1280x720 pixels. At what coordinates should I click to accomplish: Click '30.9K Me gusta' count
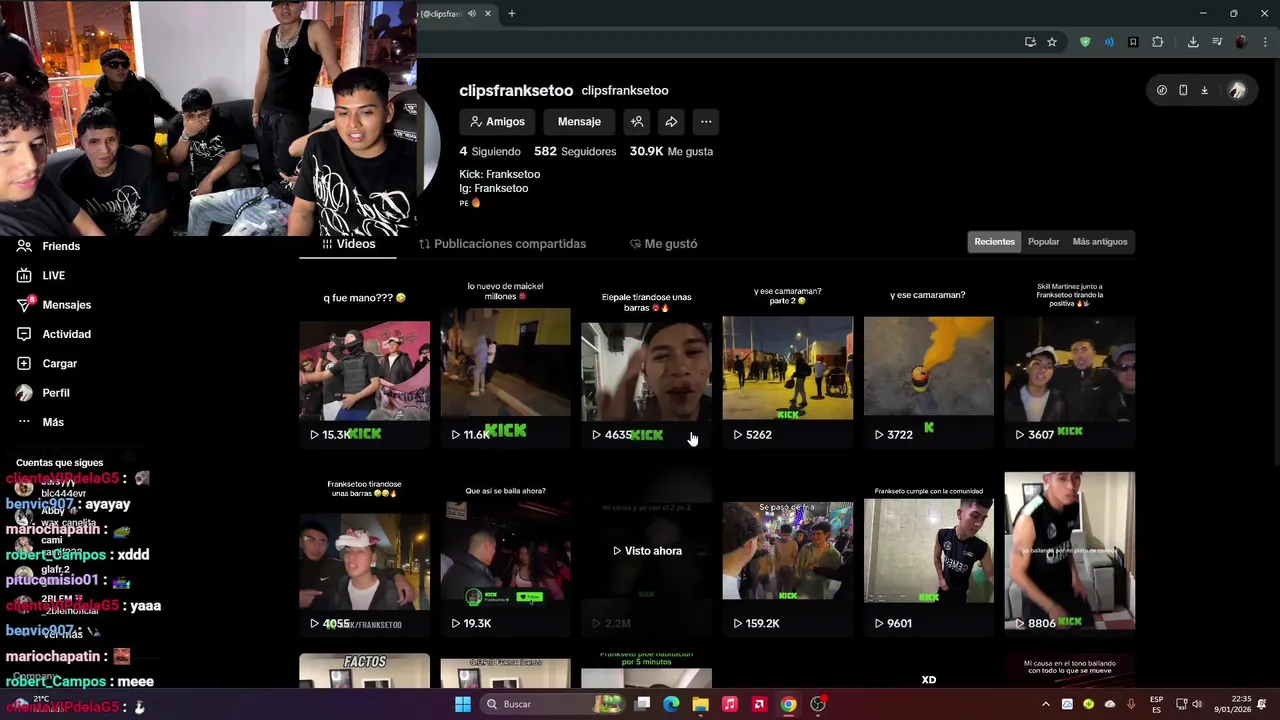[x=671, y=152]
